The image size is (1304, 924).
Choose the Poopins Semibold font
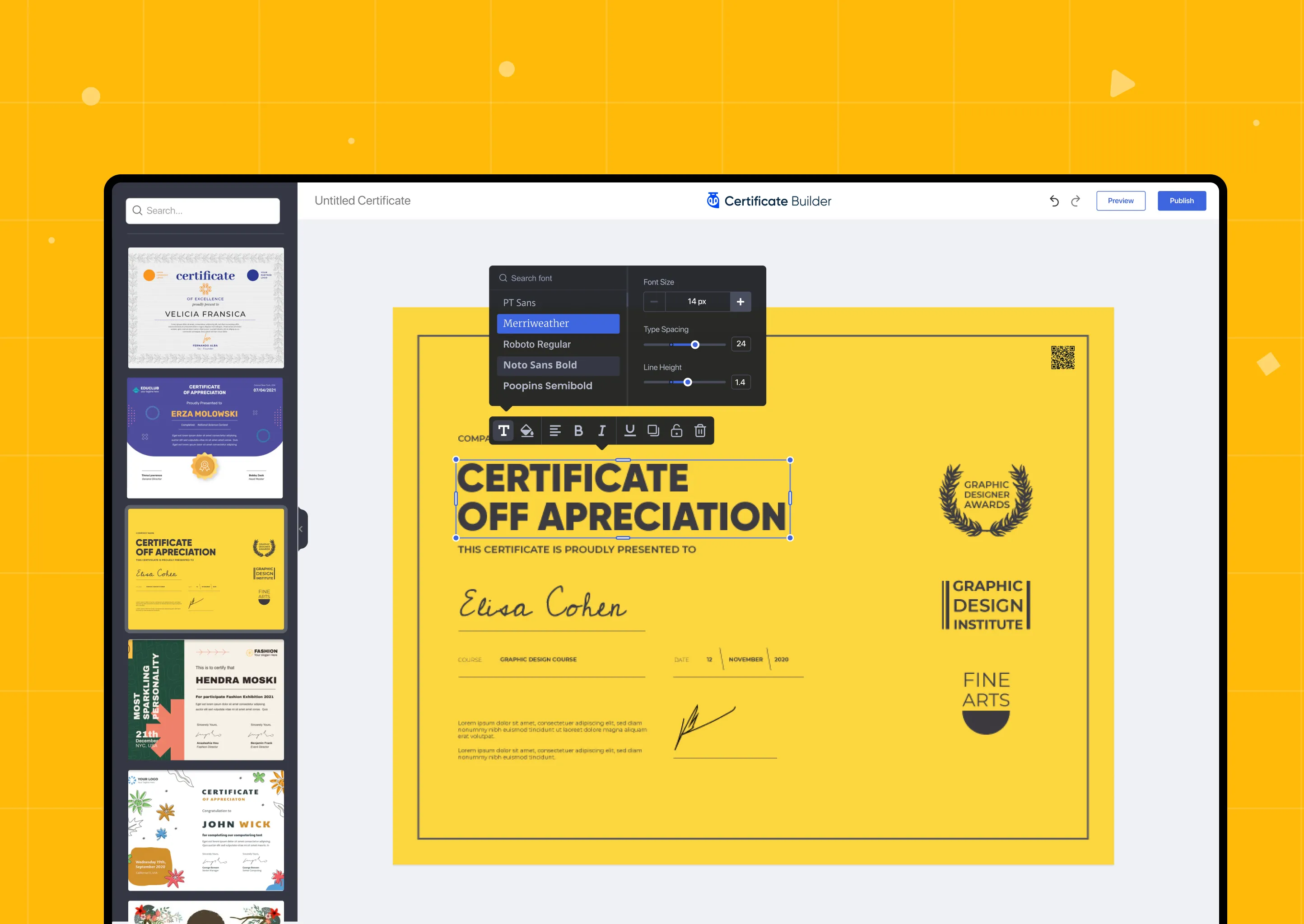tap(558, 386)
